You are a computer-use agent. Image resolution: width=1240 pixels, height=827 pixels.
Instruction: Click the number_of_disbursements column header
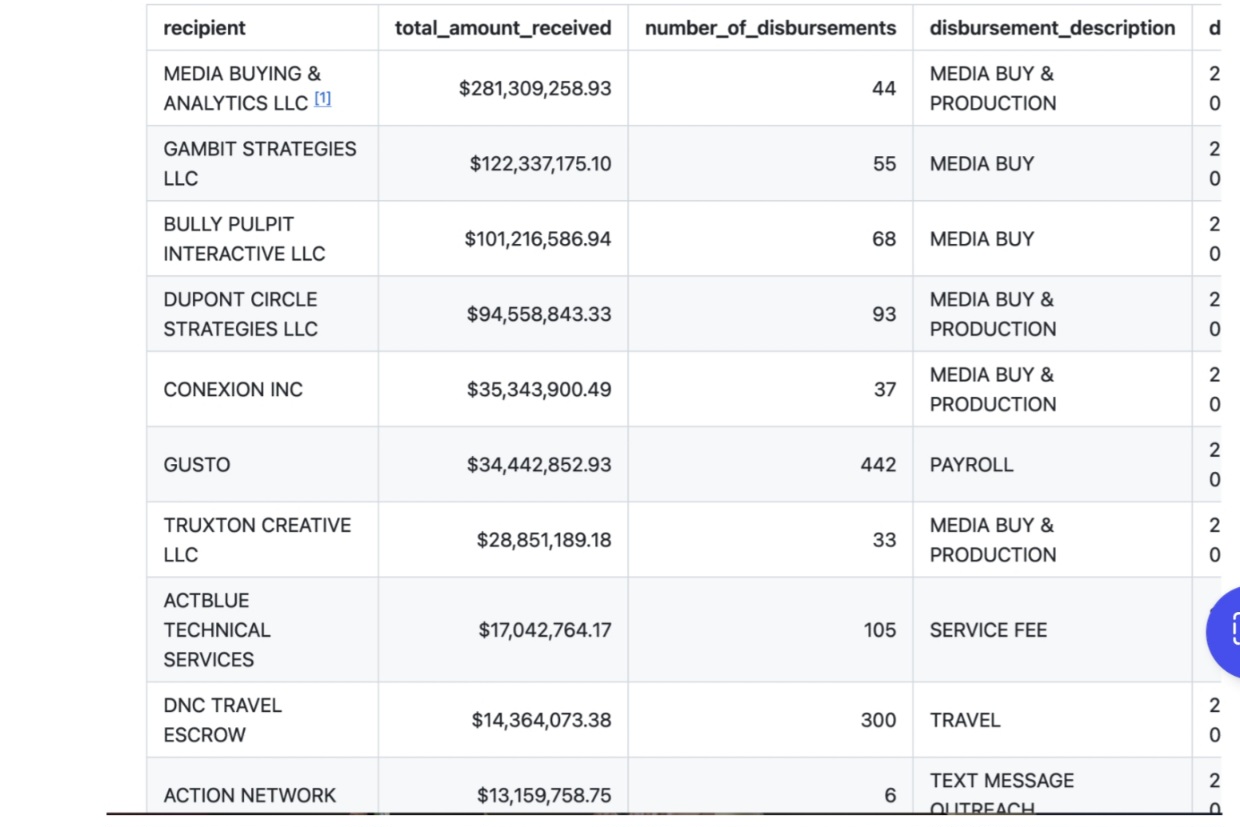[770, 28]
